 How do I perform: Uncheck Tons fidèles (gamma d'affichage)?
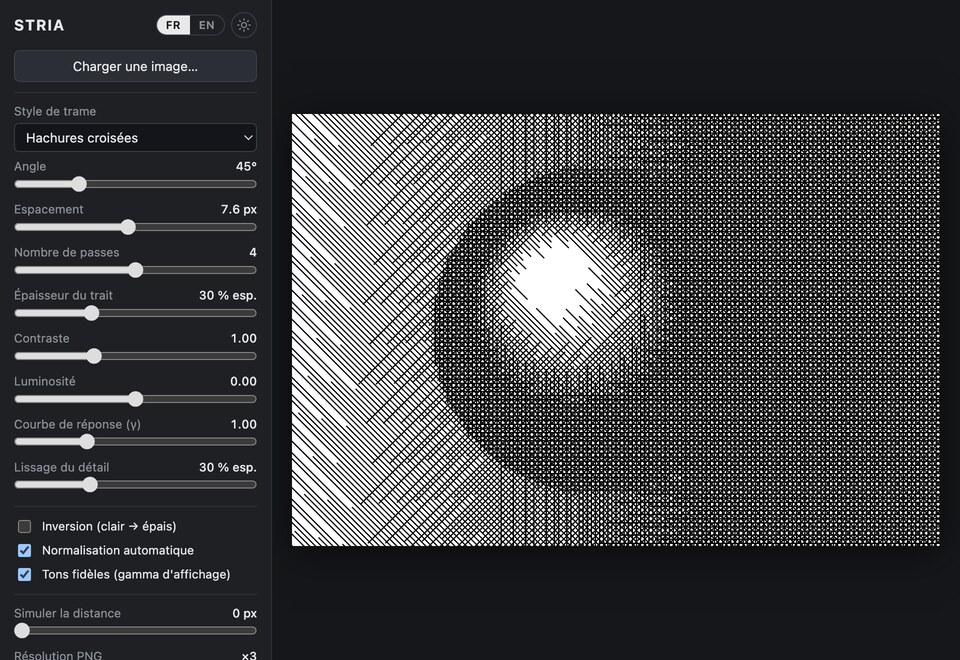click(x=24, y=574)
